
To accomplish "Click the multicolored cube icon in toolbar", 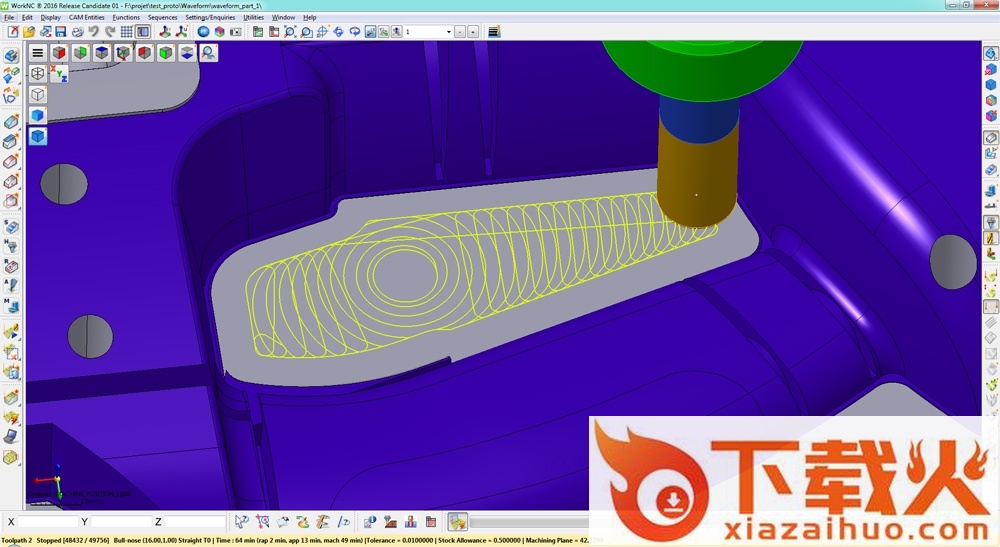I will pos(219,31).
